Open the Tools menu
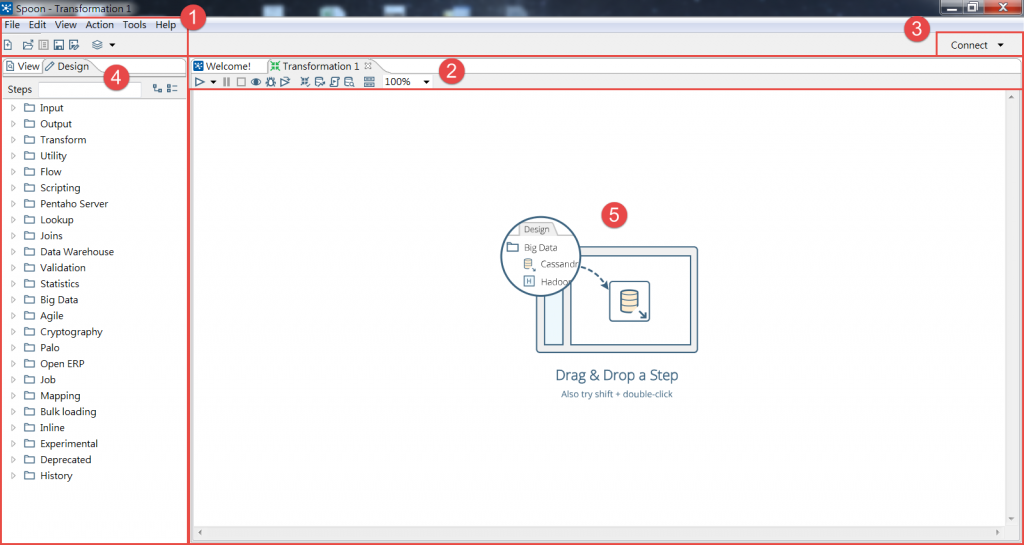This screenshot has height=545, width=1024. click(135, 25)
